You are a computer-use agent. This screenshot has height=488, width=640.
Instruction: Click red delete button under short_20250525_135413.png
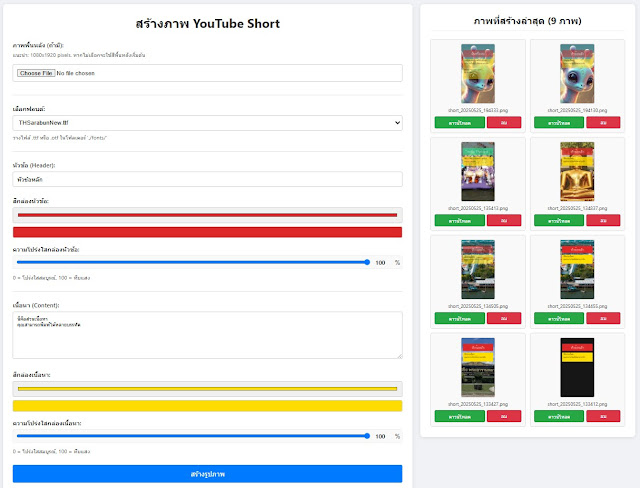click(503, 220)
